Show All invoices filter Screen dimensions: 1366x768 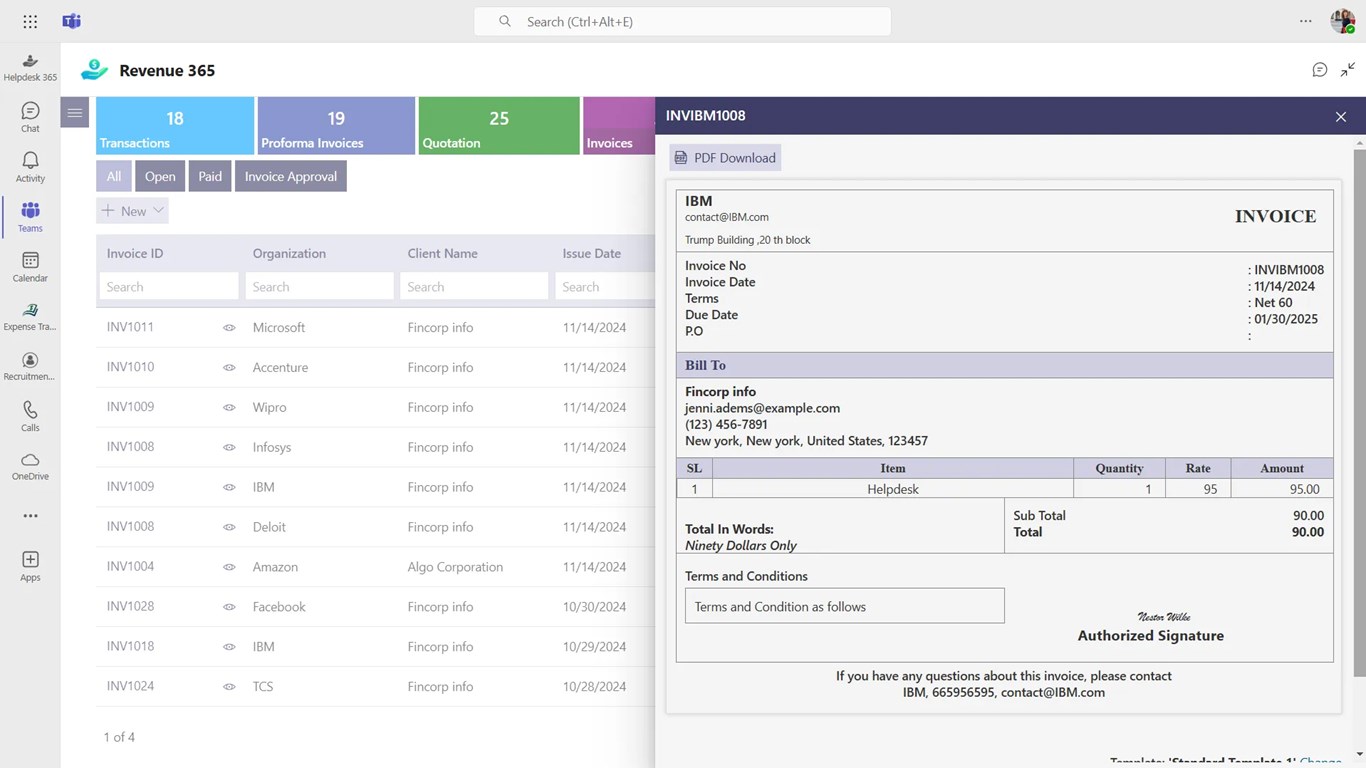[114, 176]
